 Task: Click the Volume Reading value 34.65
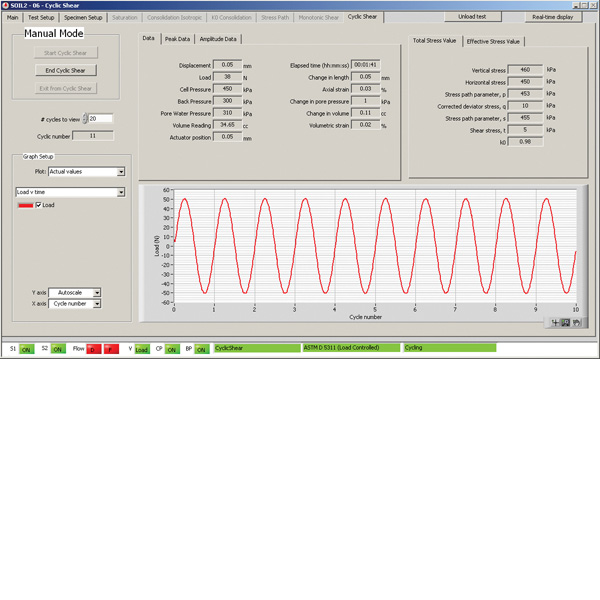click(x=227, y=125)
